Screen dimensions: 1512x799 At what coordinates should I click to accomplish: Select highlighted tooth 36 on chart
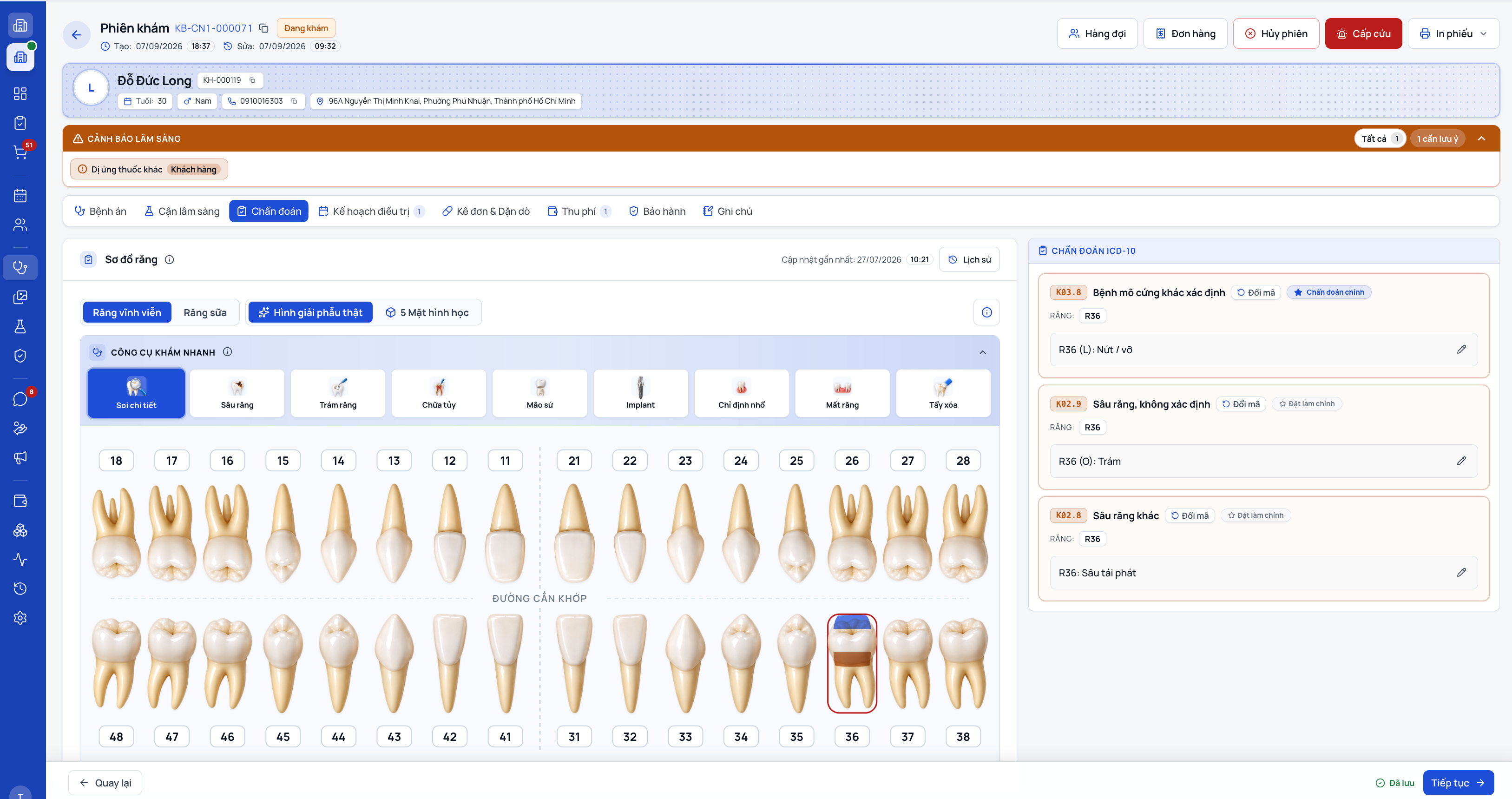coord(852,663)
